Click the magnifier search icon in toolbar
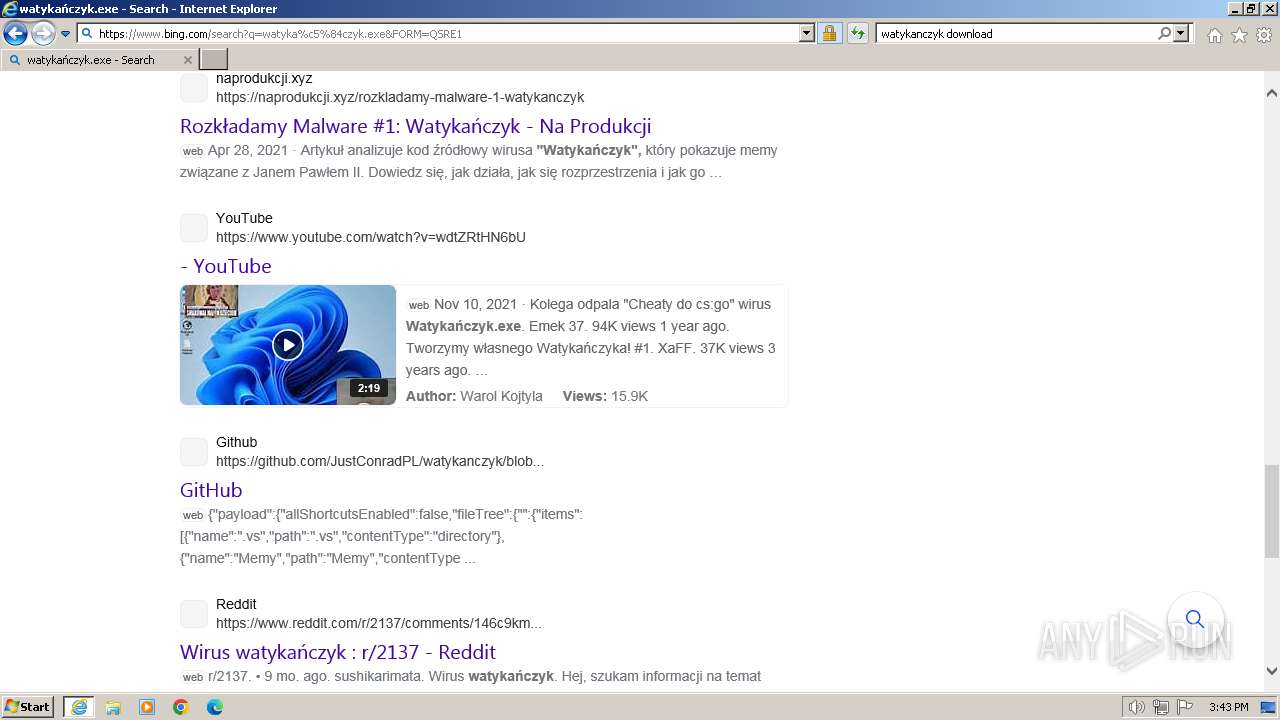 (1164, 33)
